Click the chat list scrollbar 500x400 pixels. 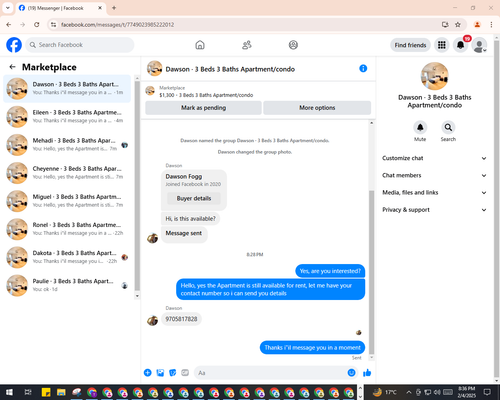pyautogui.click(x=137, y=187)
